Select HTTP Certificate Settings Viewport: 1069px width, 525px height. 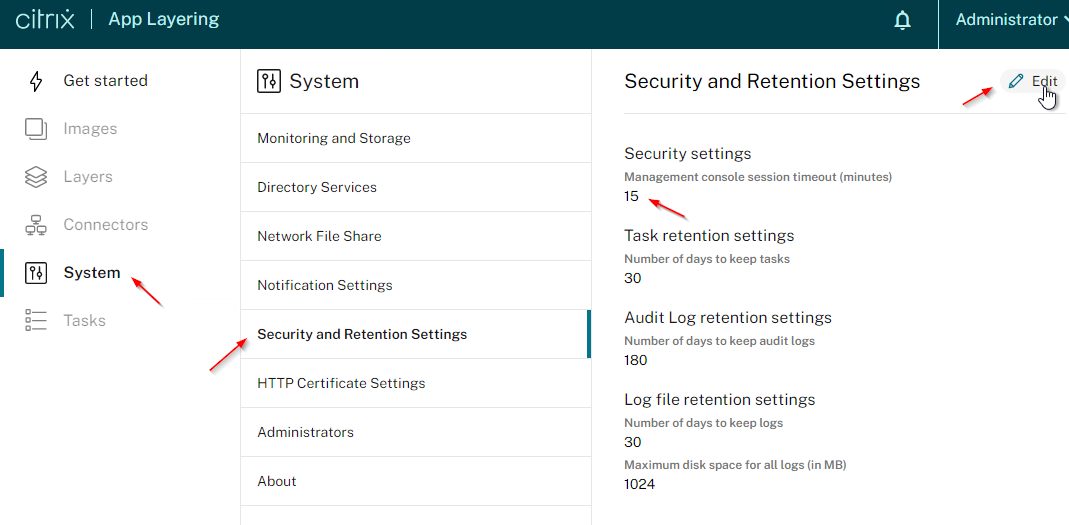click(415, 383)
